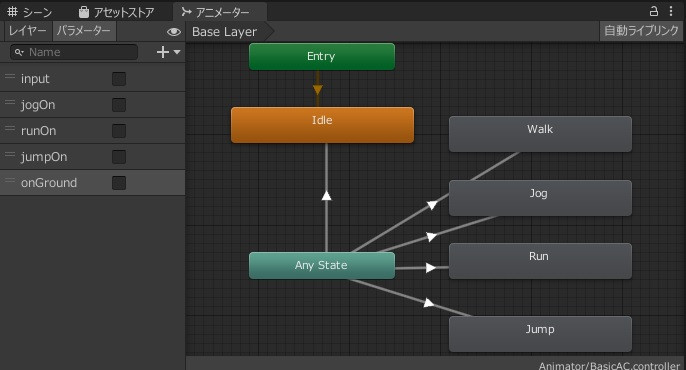Select the runOn parameter name
This screenshot has width=686, height=370.
pos(38,131)
